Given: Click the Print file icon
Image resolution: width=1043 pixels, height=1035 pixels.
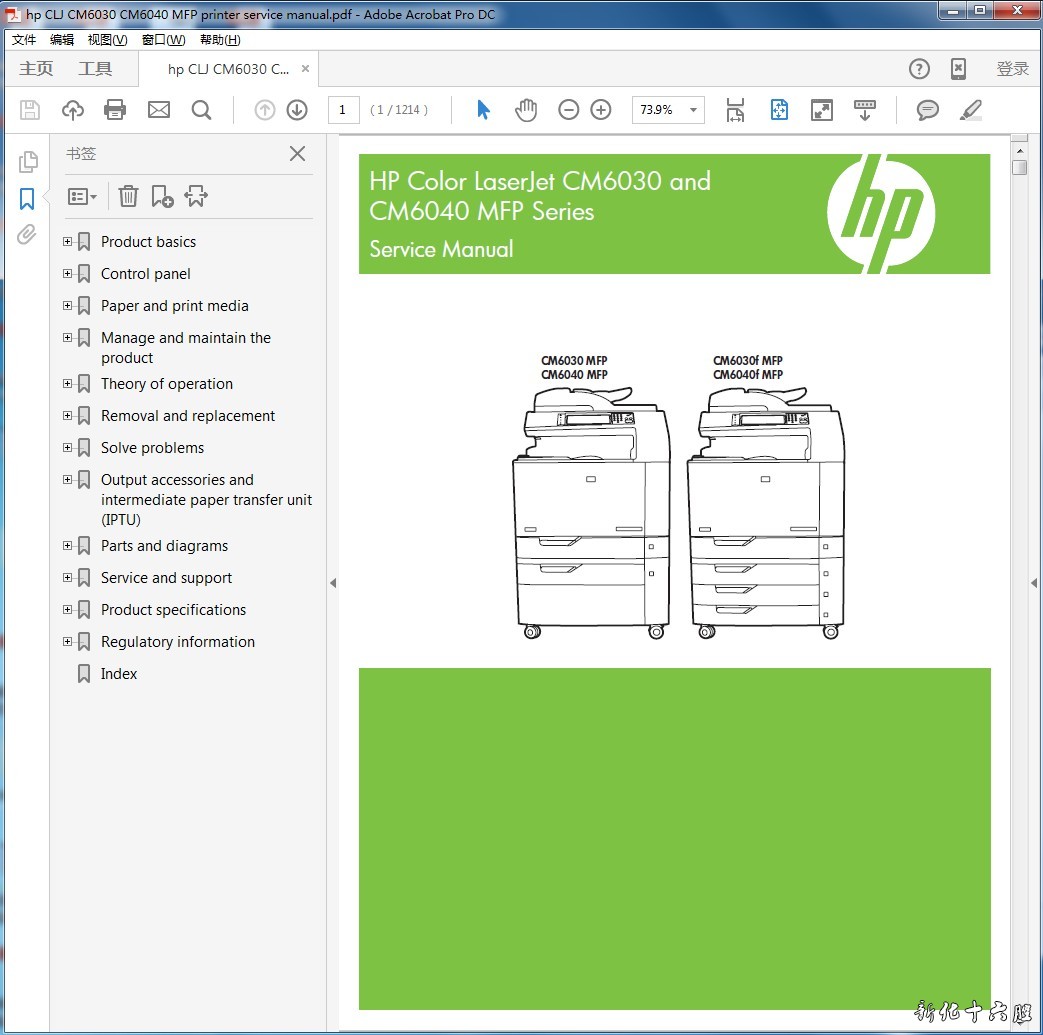Looking at the screenshot, I should pyautogui.click(x=115, y=110).
